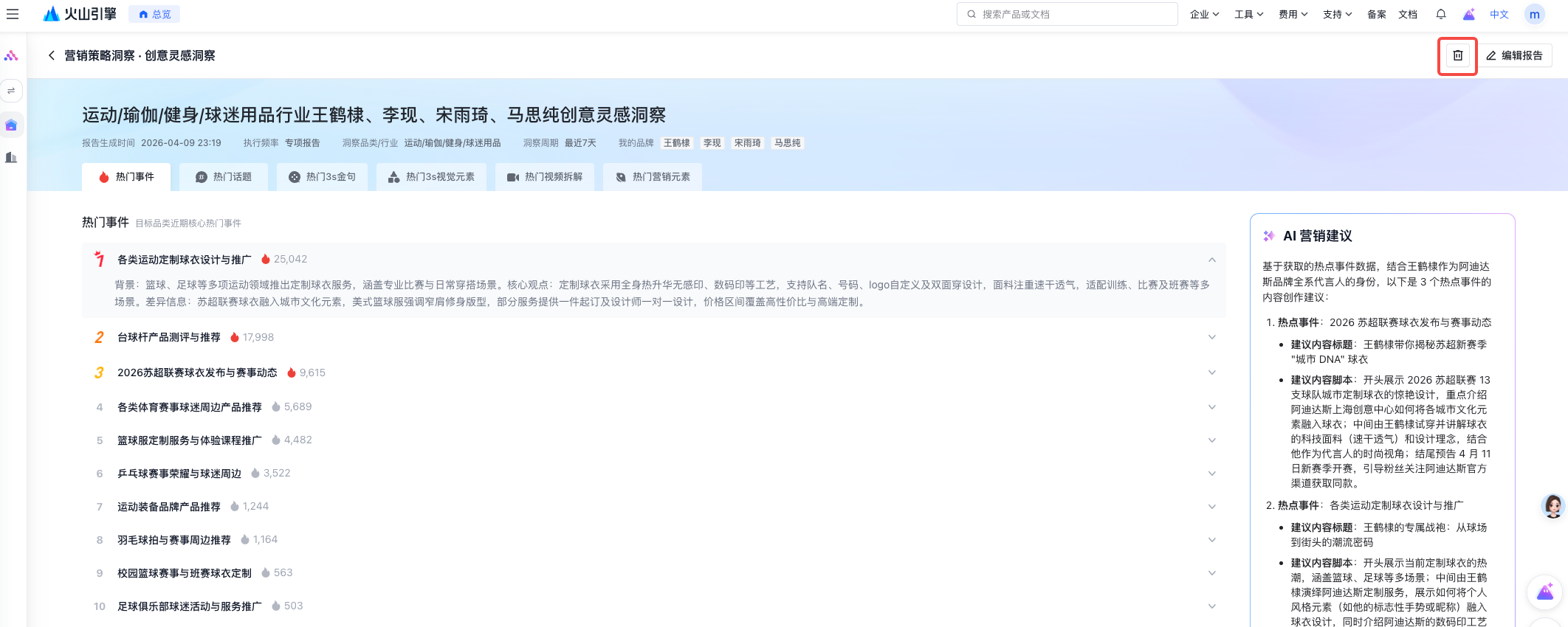This screenshot has width=1568, height=627.
Task: Toggle the sidebar collapse switch icon
Action: click(x=11, y=91)
